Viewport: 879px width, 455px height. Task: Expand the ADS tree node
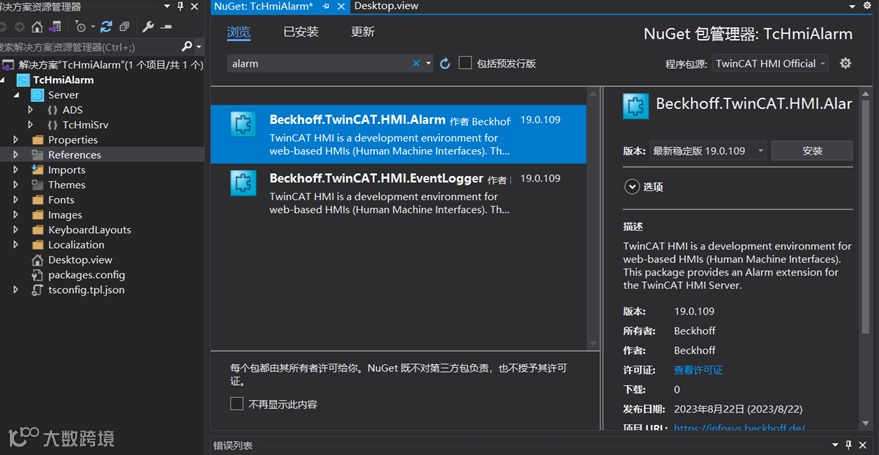30,110
